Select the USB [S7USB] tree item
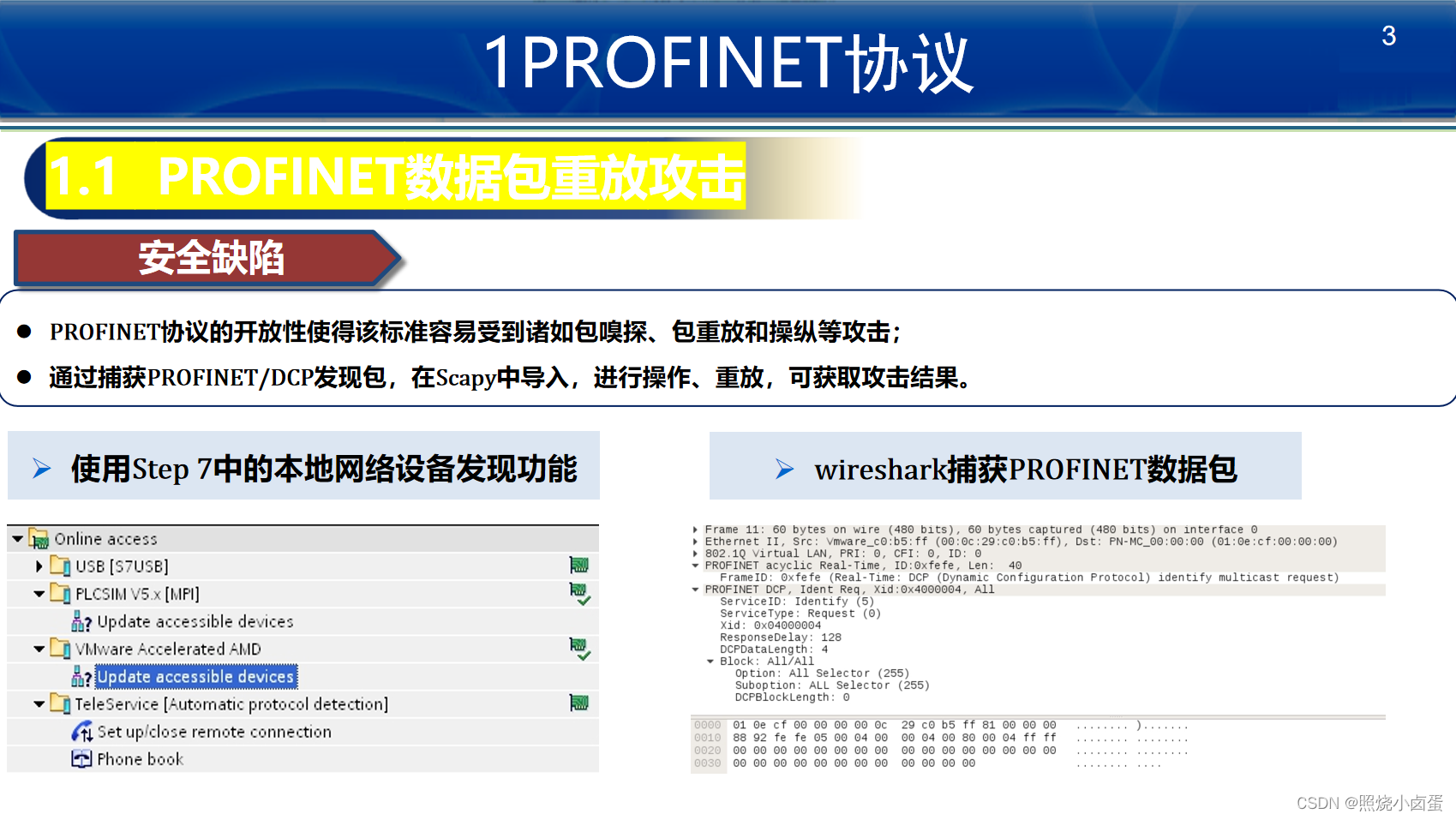Viewport: 1456px width, 820px height. point(122,566)
